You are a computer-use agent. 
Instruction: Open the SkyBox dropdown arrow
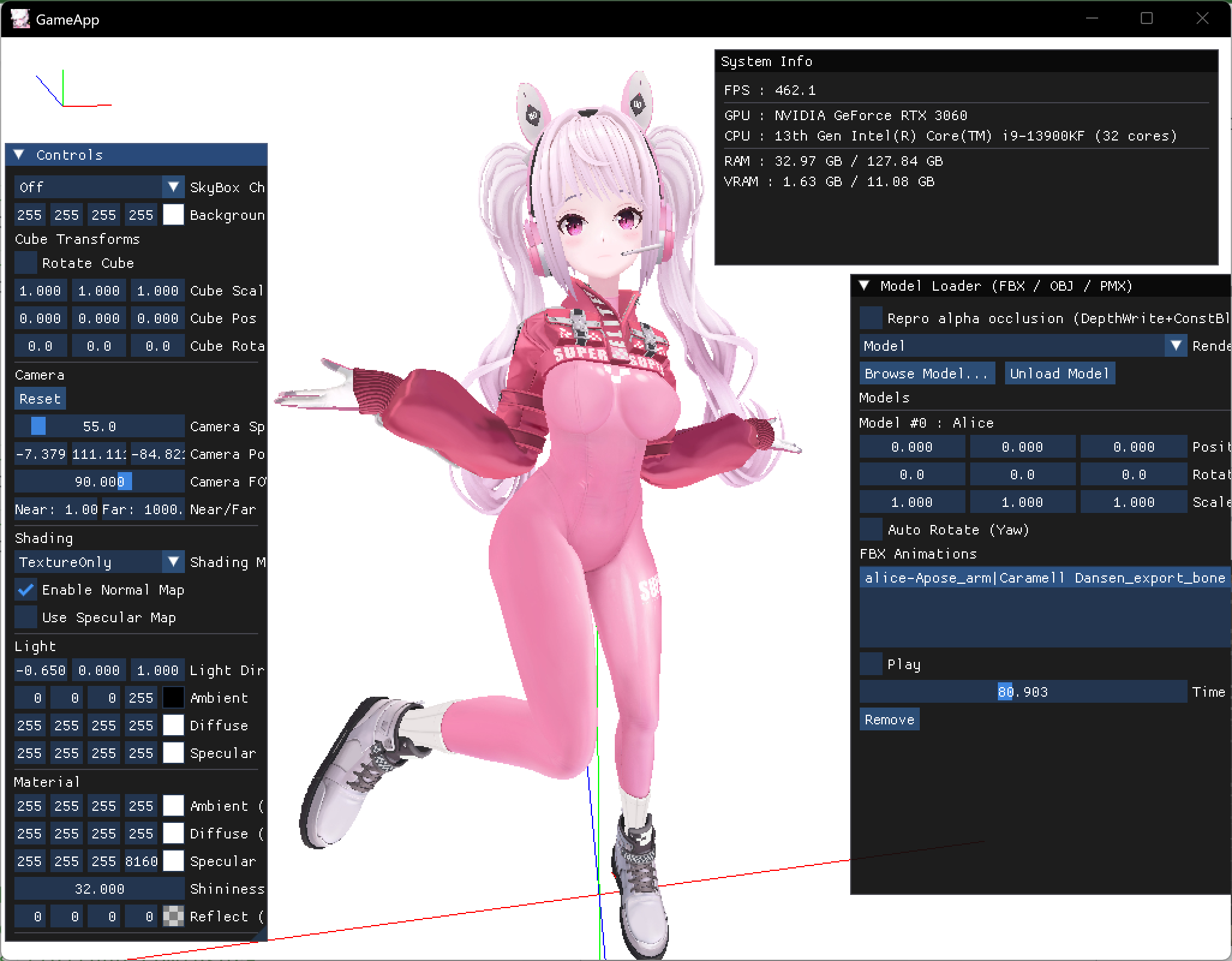[x=173, y=187]
